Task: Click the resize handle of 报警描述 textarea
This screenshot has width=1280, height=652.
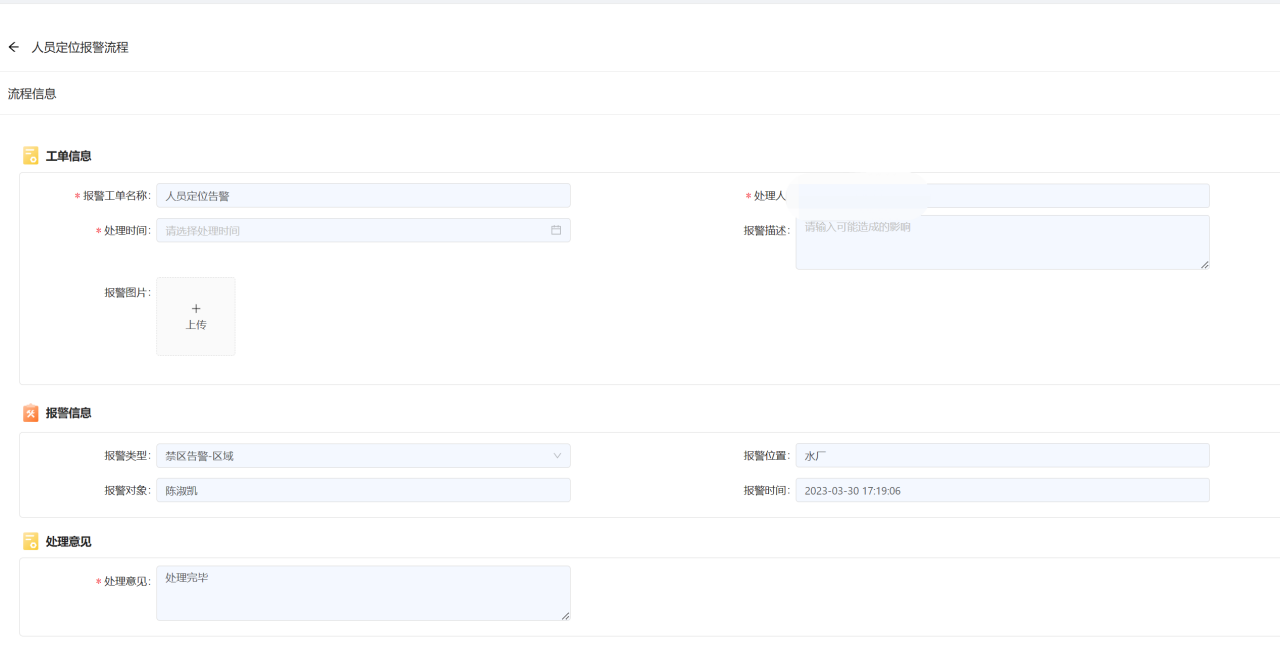Action: pyautogui.click(x=1204, y=264)
